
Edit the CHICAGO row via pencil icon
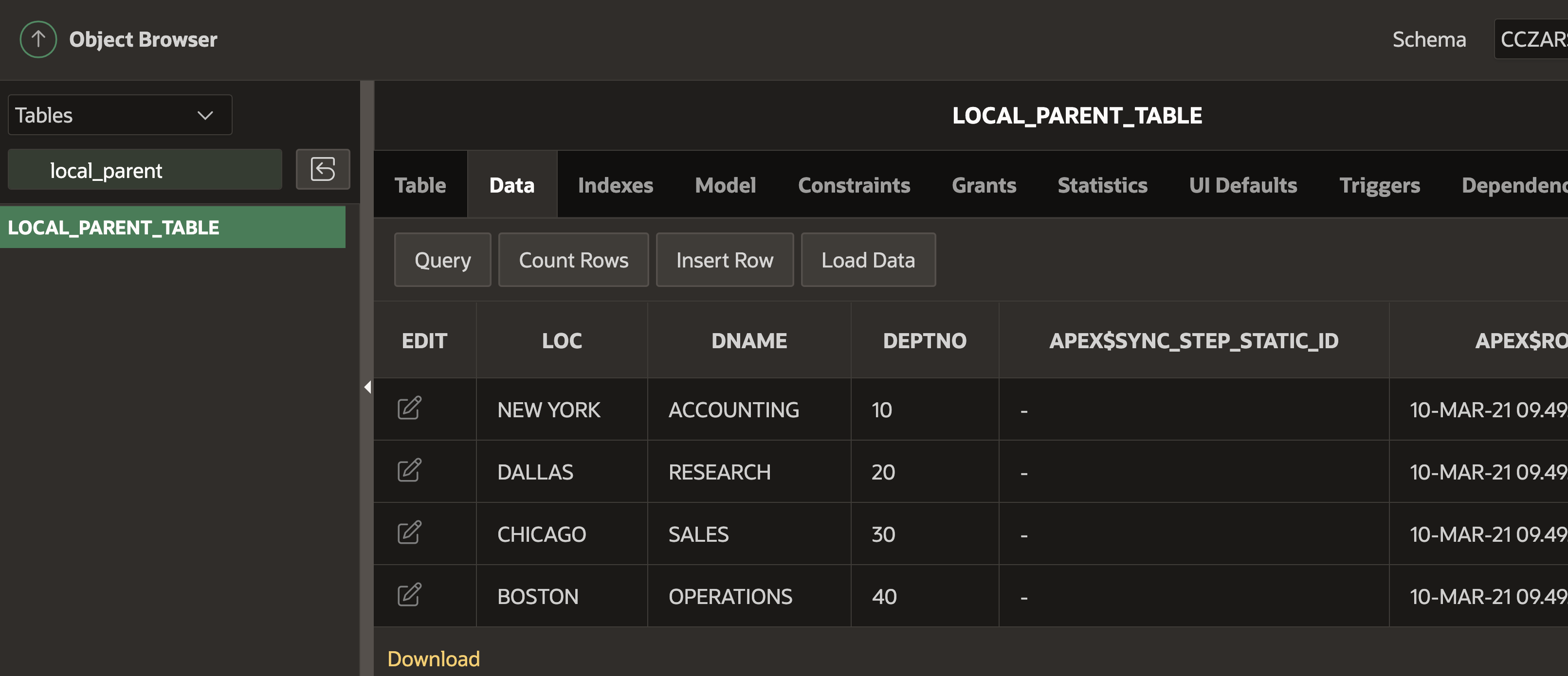pos(409,533)
